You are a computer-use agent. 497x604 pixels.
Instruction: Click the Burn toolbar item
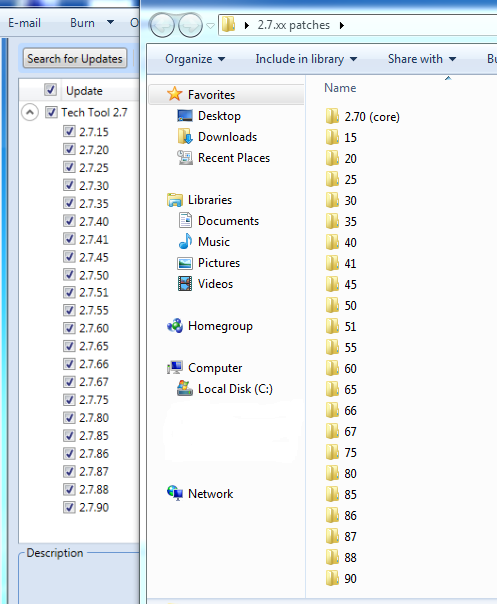[x=82, y=23]
